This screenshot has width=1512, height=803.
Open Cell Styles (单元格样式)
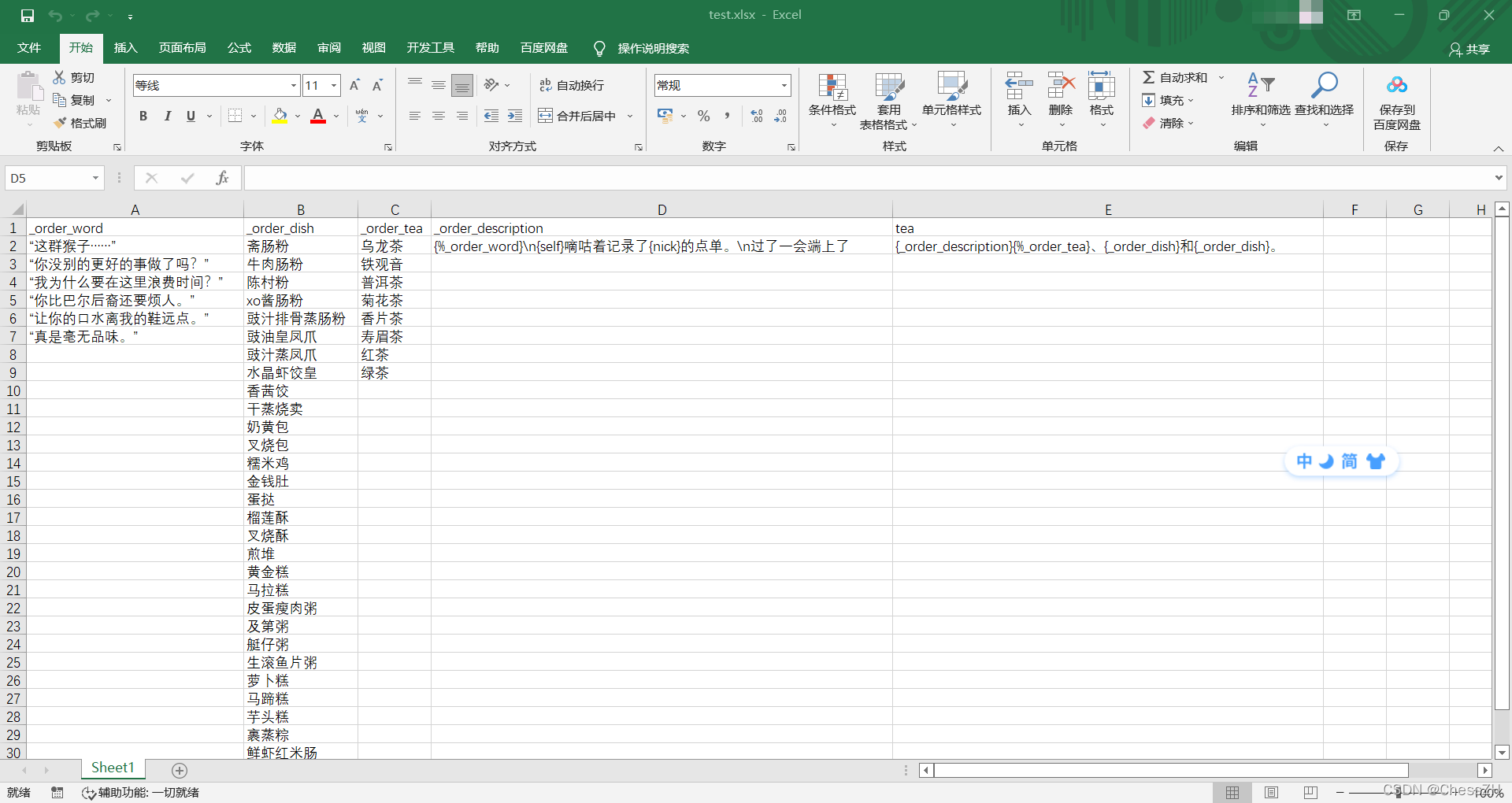[x=951, y=101]
